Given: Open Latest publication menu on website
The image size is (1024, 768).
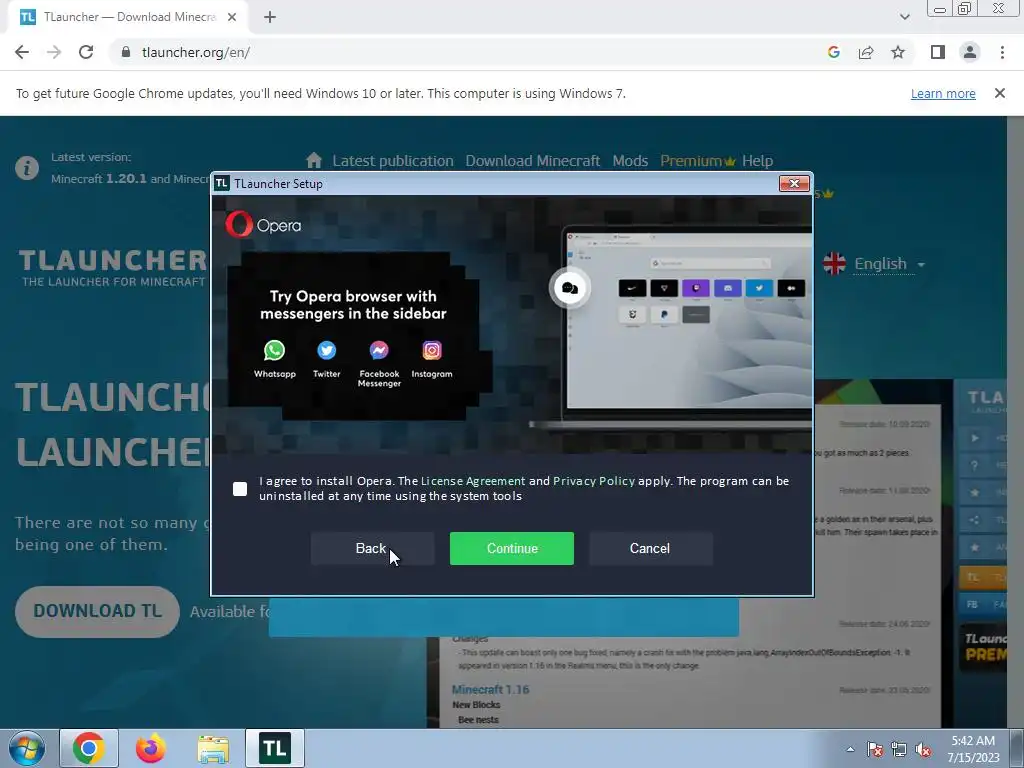Looking at the screenshot, I should [392, 161].
